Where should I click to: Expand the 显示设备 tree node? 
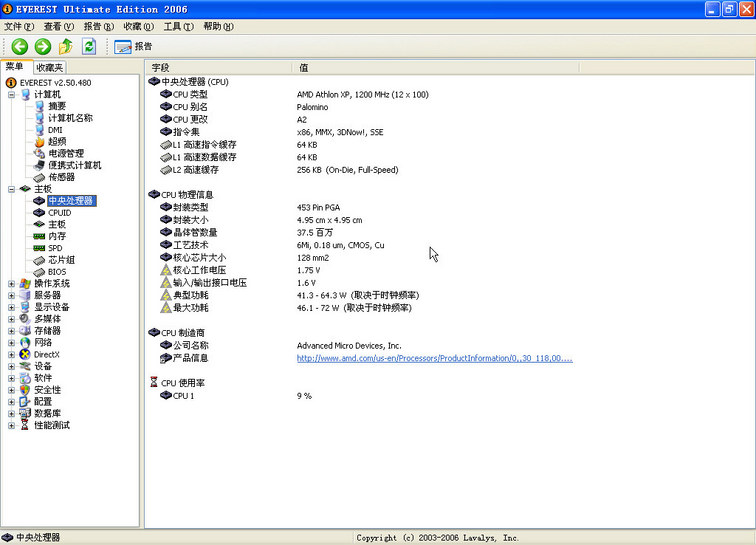(11, 307)
